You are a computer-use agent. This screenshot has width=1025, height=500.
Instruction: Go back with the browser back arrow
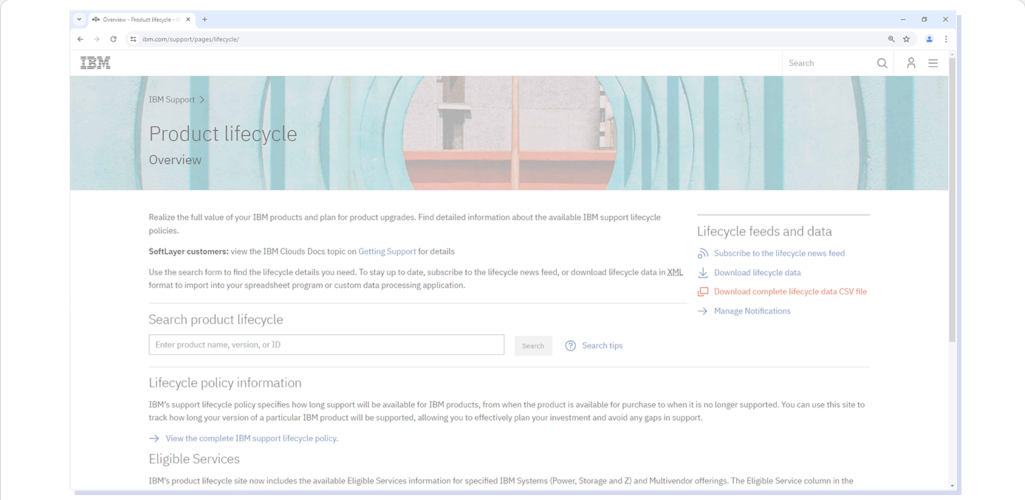80,39
